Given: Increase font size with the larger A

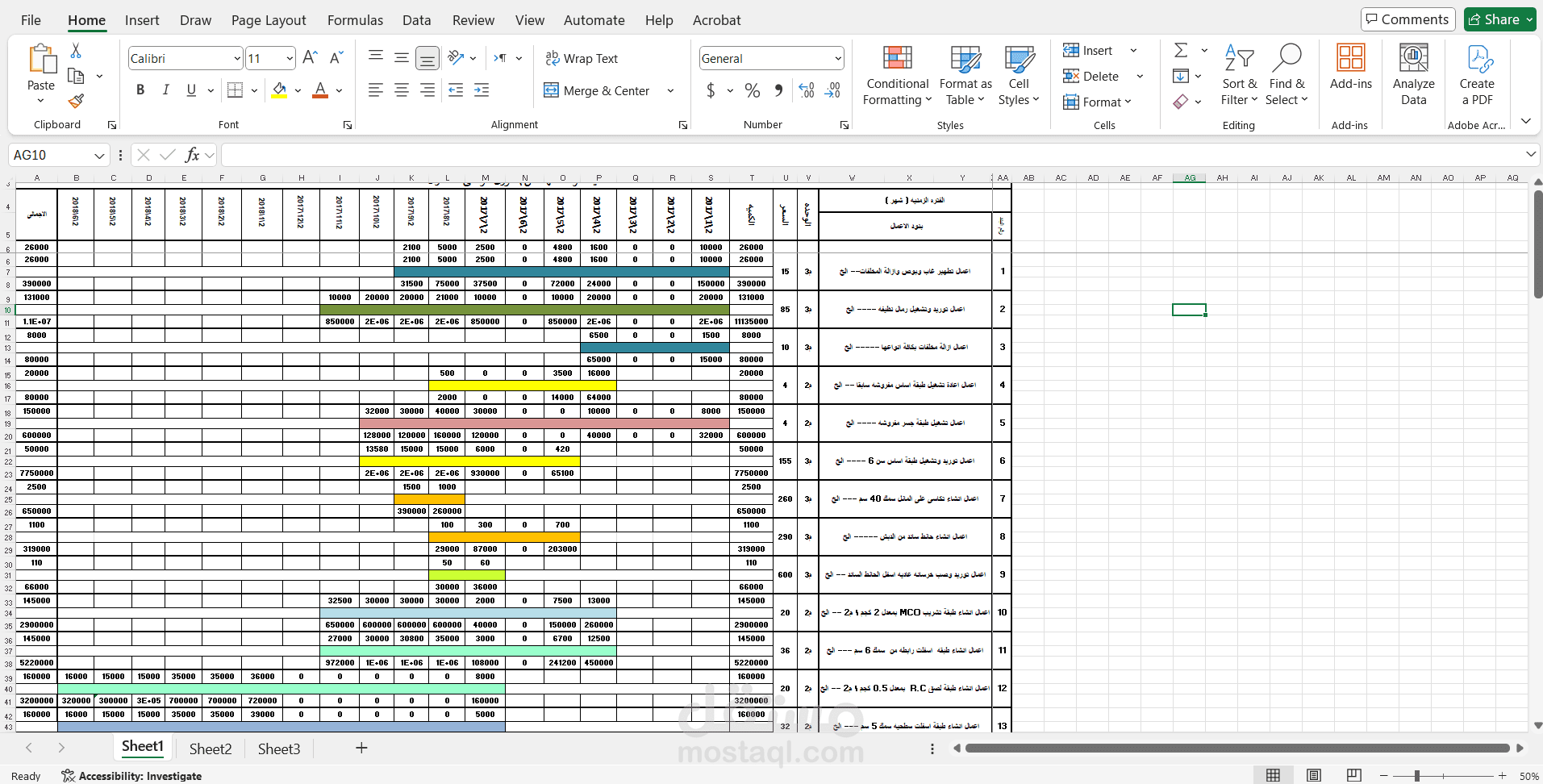Looking at the screenshot, I should pos(310,58).
